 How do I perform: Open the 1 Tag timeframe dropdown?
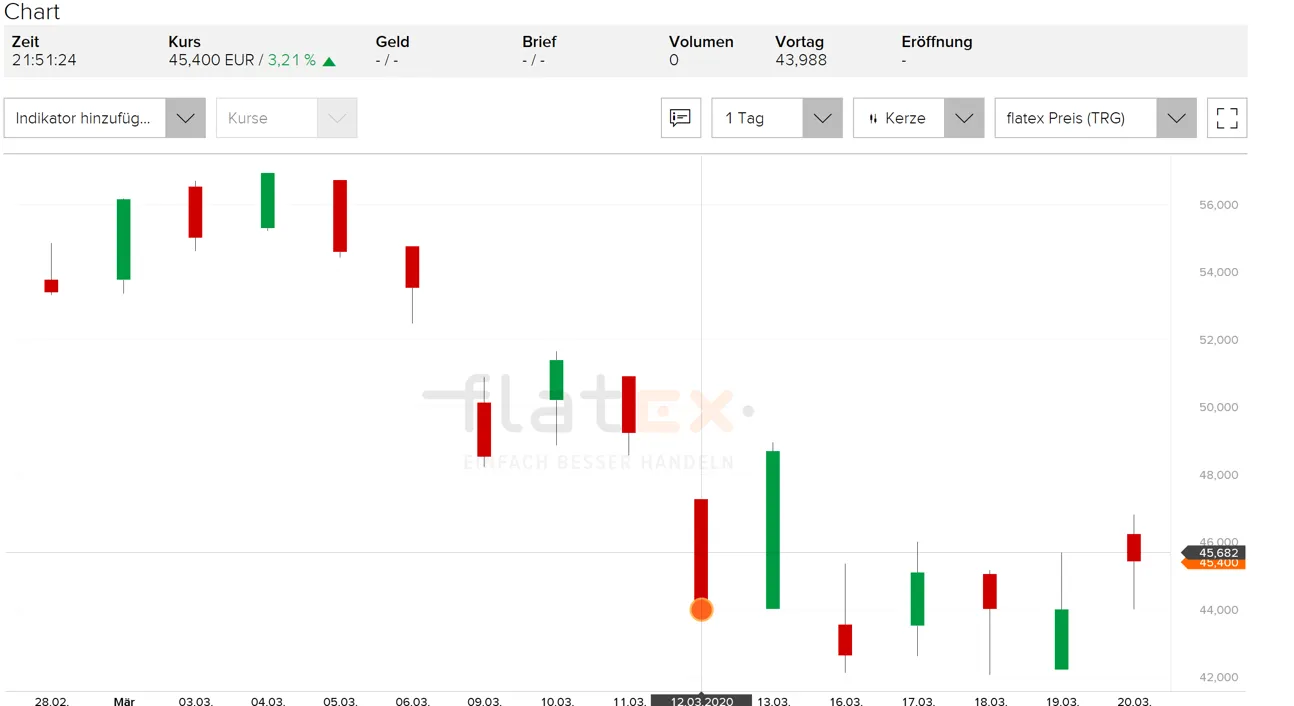click(x=777, y=118)
